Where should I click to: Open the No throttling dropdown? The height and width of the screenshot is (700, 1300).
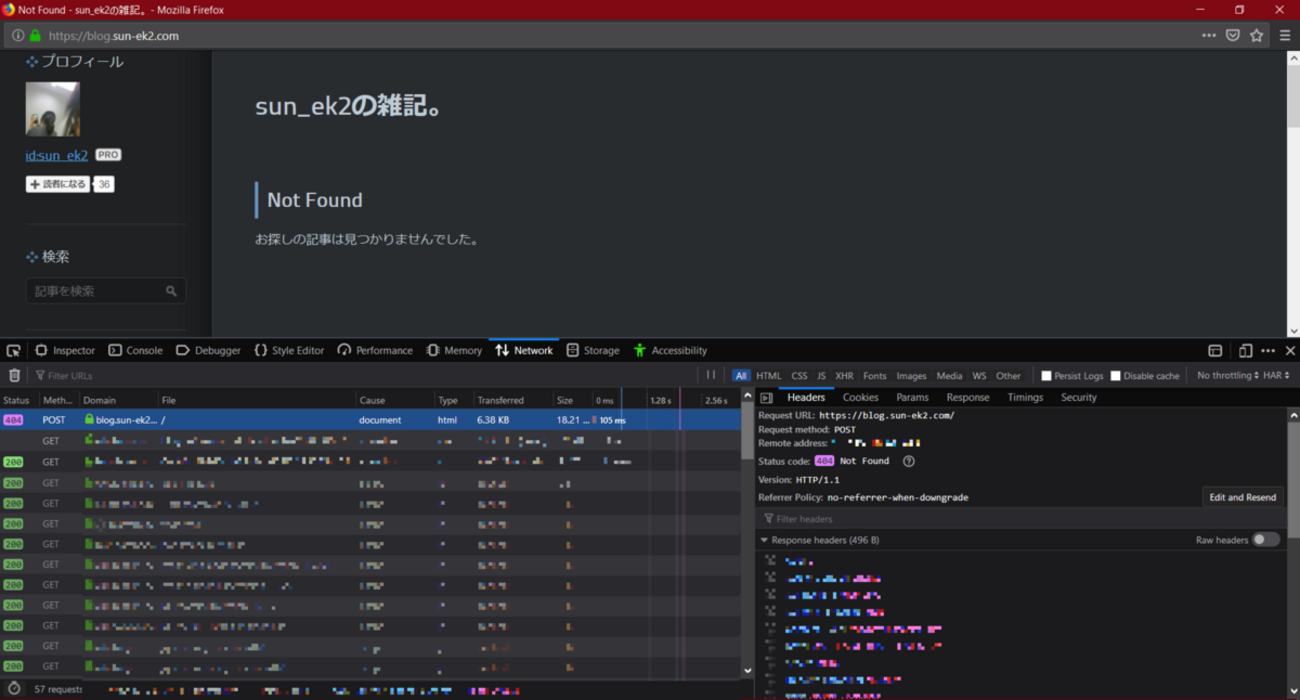tap(1227, 376)
